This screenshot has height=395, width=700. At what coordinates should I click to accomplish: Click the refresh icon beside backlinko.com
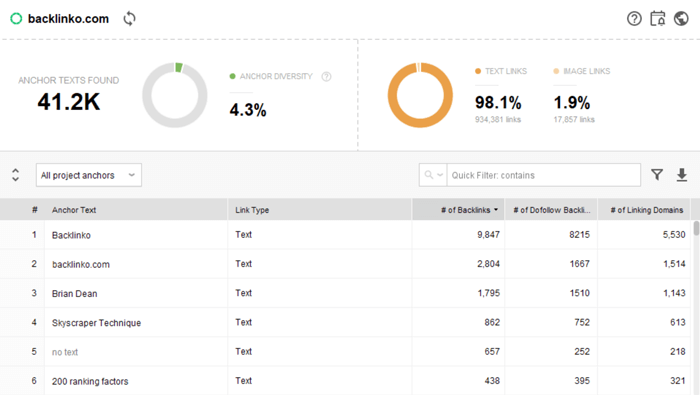coord(129,19)
